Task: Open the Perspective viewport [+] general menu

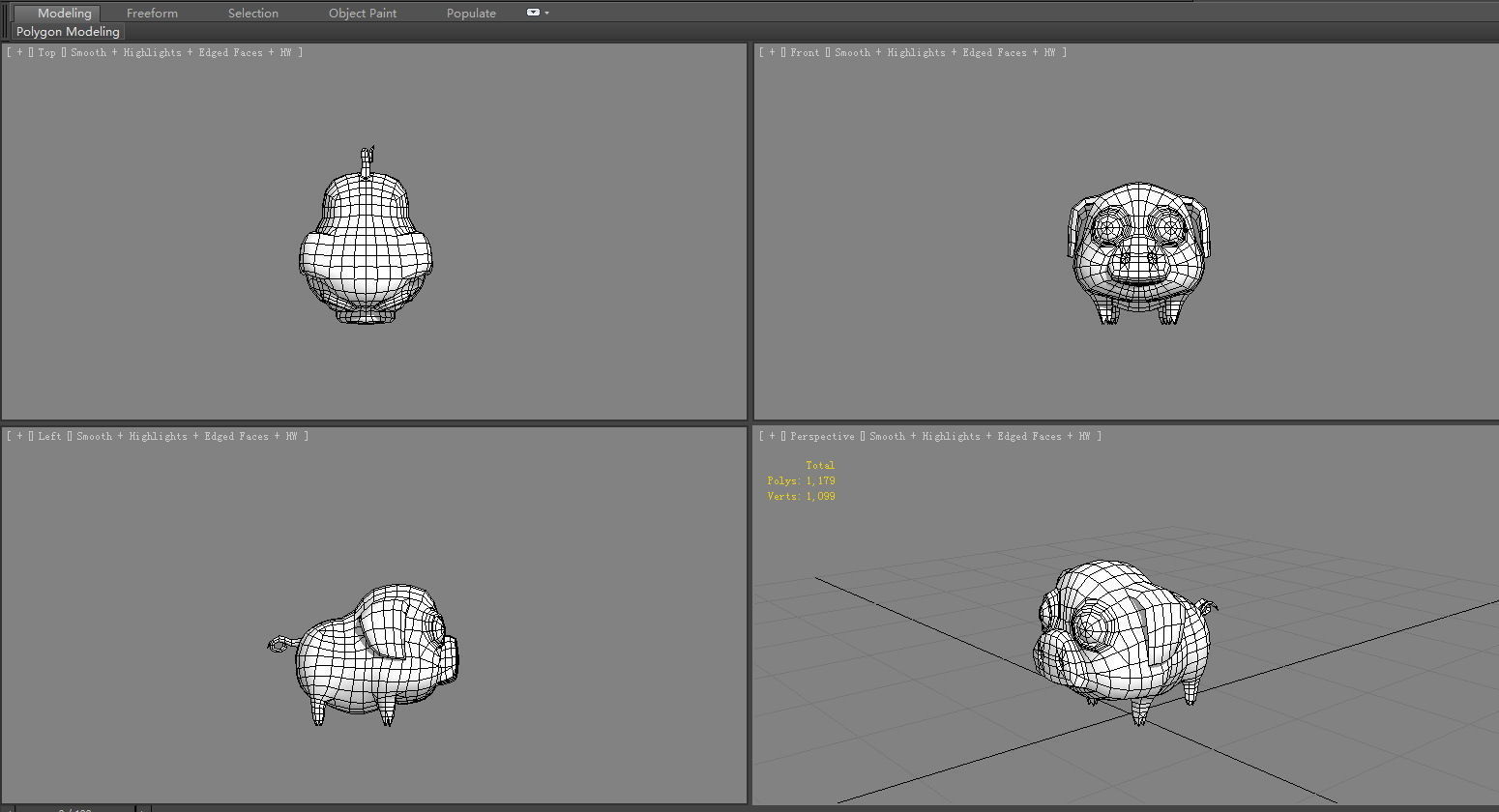Action: point(772,437)
